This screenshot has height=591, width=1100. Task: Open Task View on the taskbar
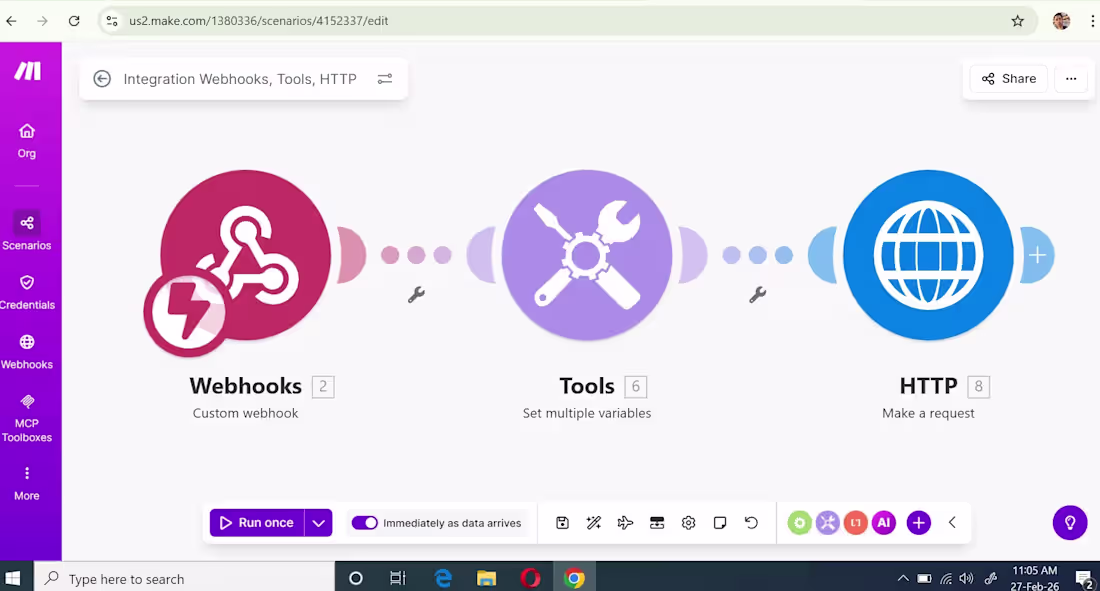point(398,578)
